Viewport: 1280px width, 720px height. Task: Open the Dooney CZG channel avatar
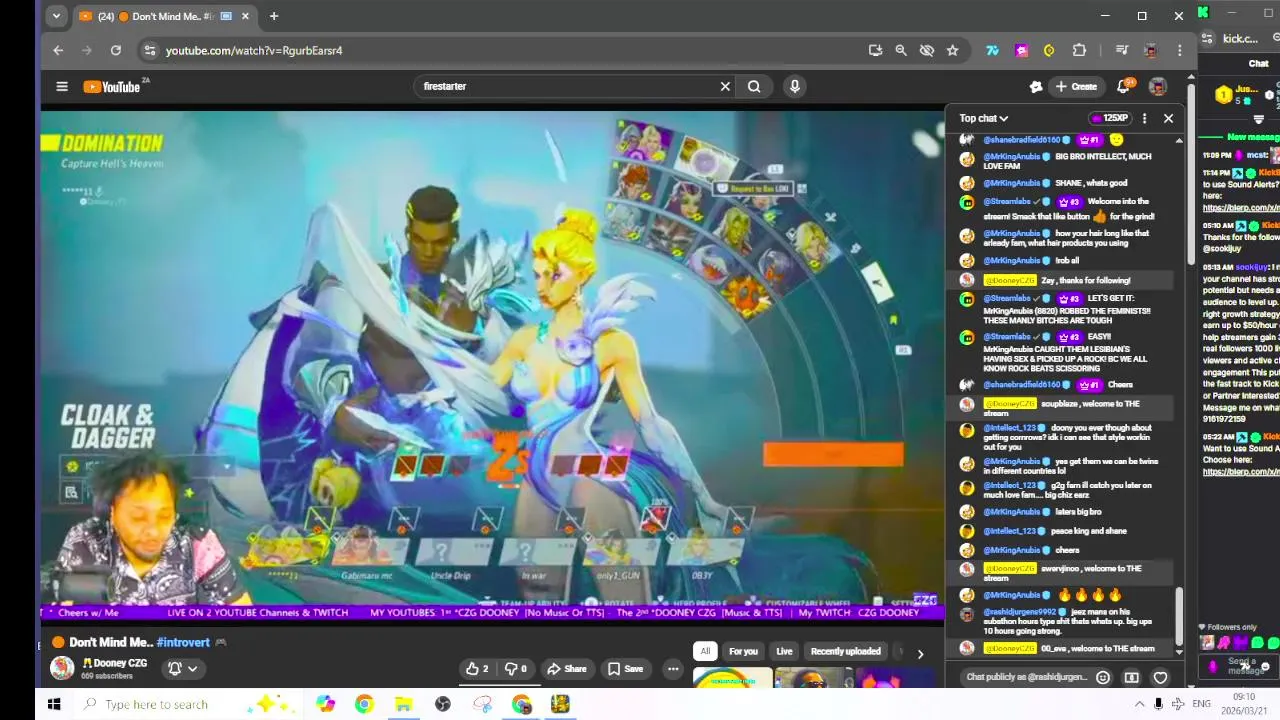(62, 667)
